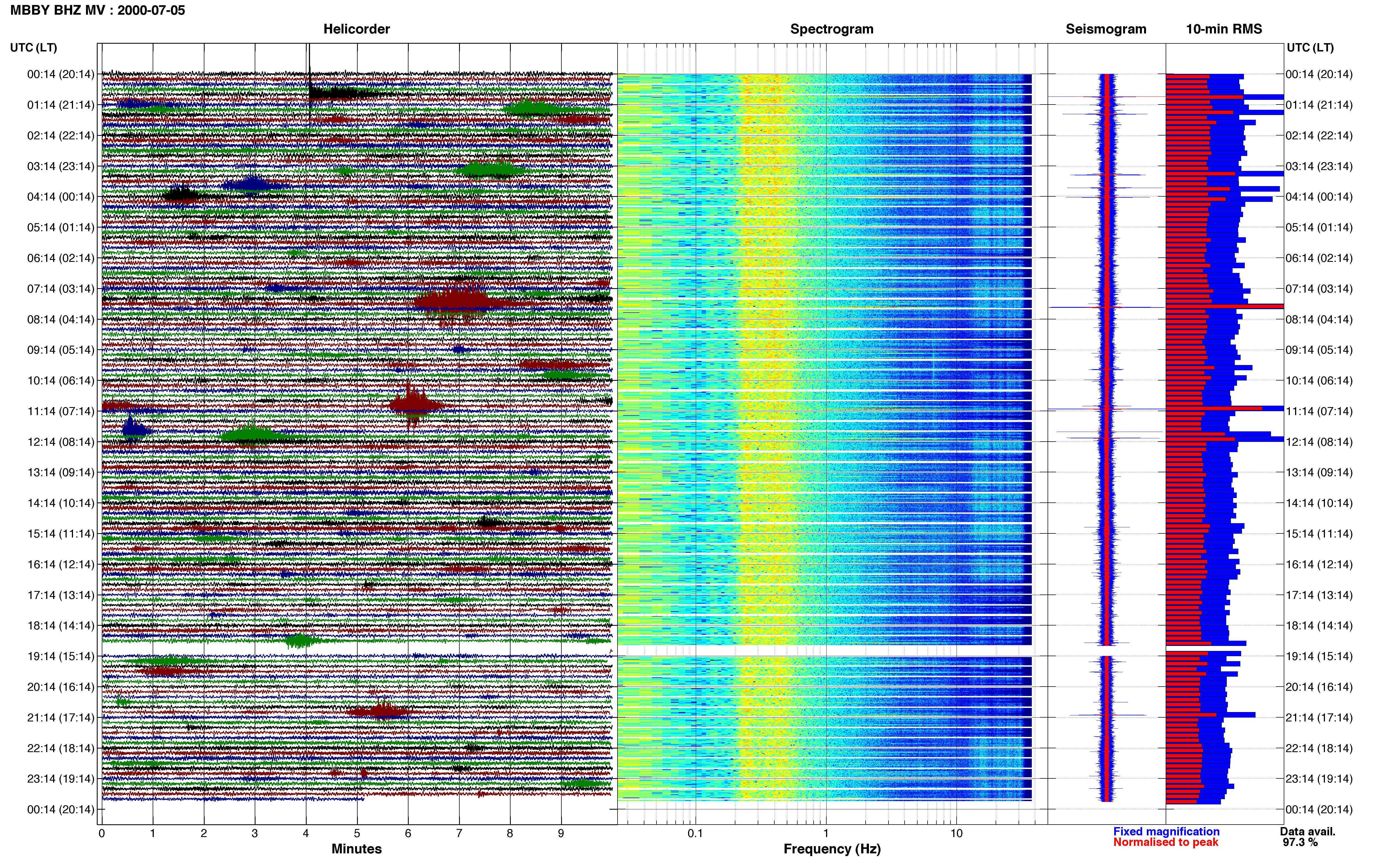Click the Frequency (Hz) x-axis label
The width and height of the screenshot is (1388, 868).
tap(832, 848)
